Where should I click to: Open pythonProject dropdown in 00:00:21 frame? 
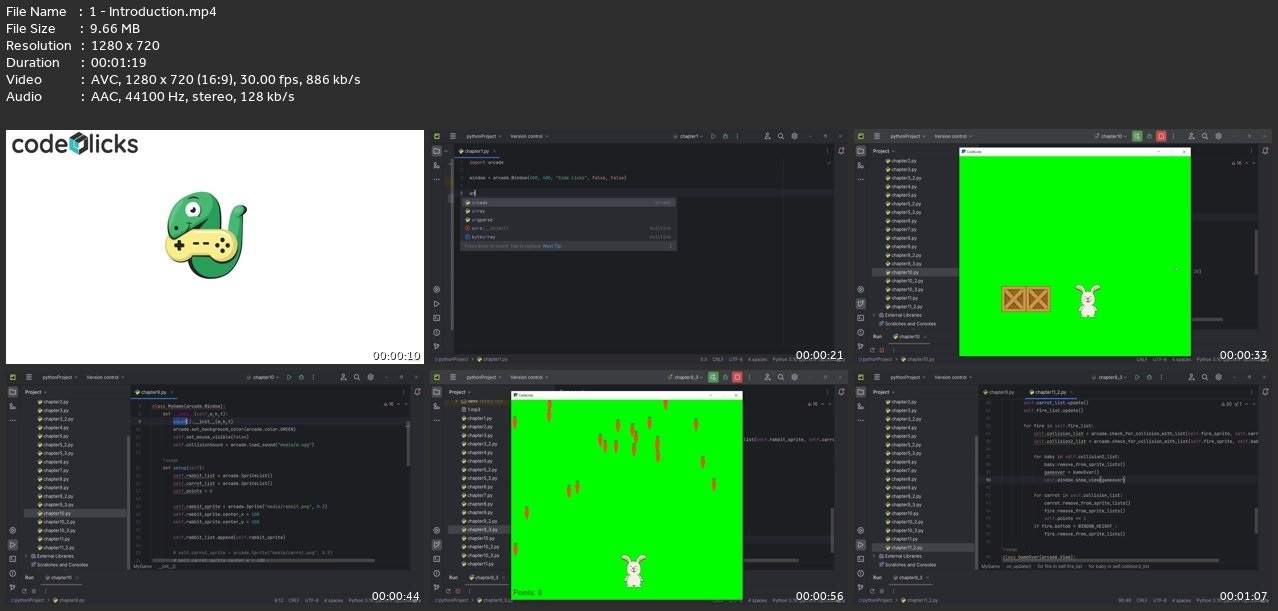pos(486,136)
